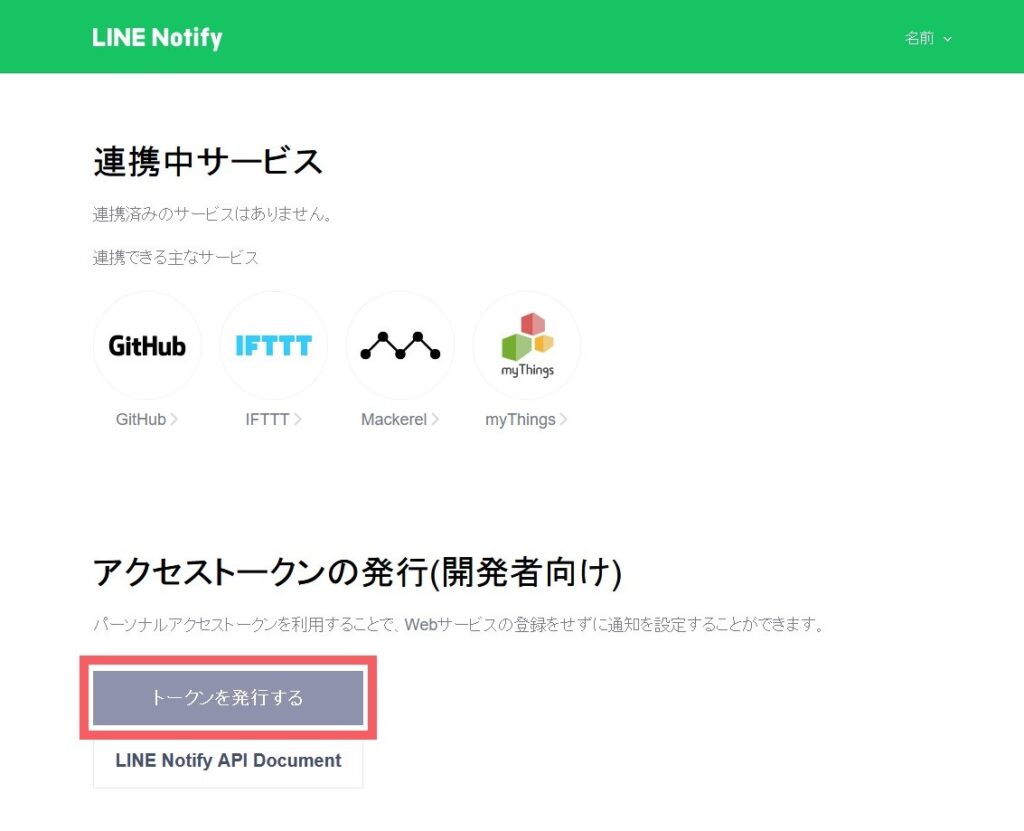Image resolution: width=1024 pixels, height=831 pixels.
Task: Click text 連携済みのサービスはありません。
Action: point(212,214)
